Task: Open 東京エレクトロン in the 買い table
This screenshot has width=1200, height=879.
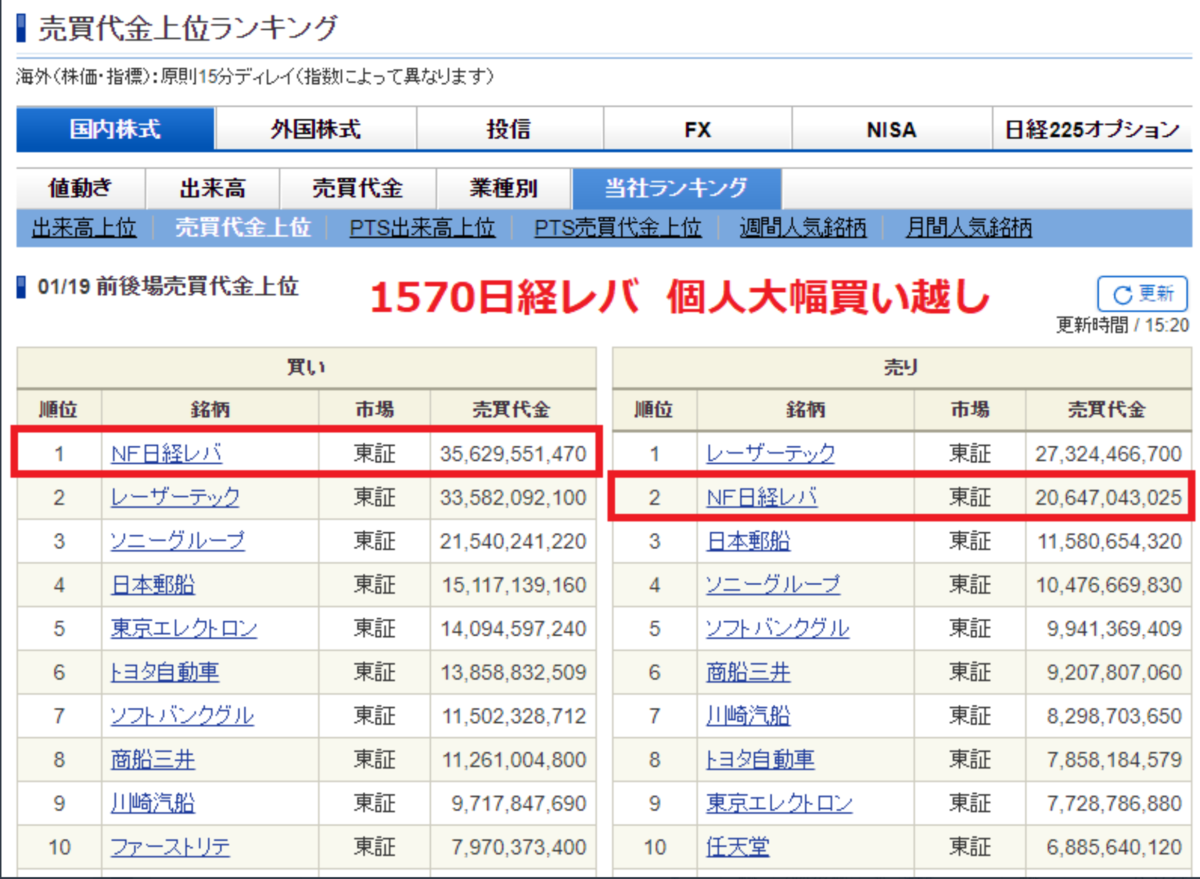Action: [x=184, y=629]
